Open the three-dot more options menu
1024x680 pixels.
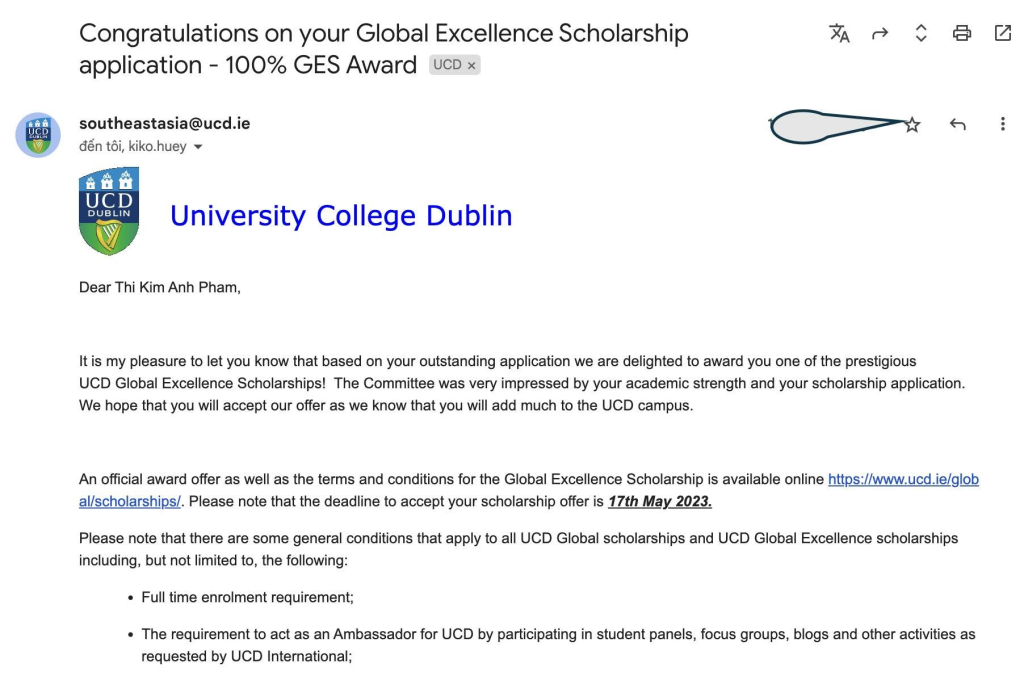pos(1002,124)
